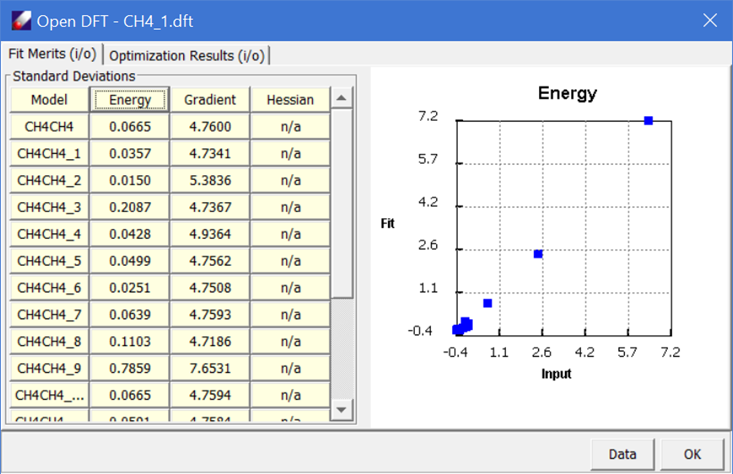Click the table scrollbar down arrow
This screenshot has width=733, height=474.
tap(342, 410)
